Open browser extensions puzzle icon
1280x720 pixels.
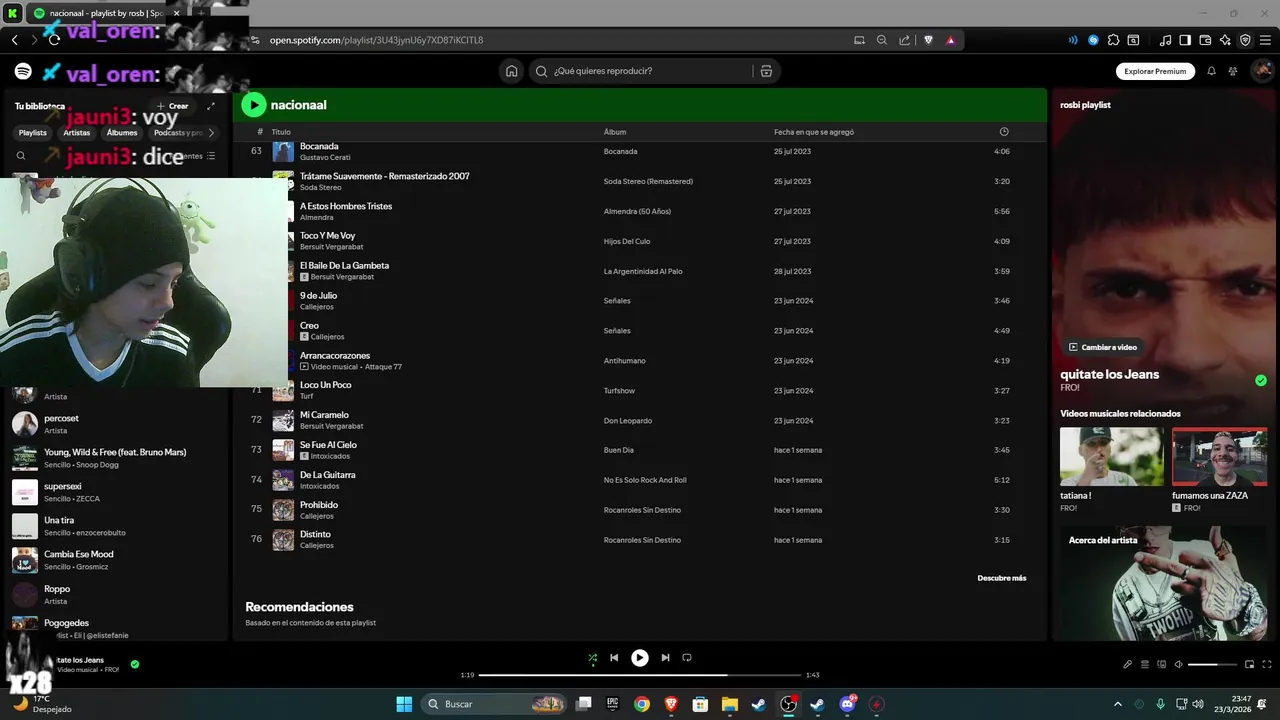pyautogui.click(x=1113, y=40)
